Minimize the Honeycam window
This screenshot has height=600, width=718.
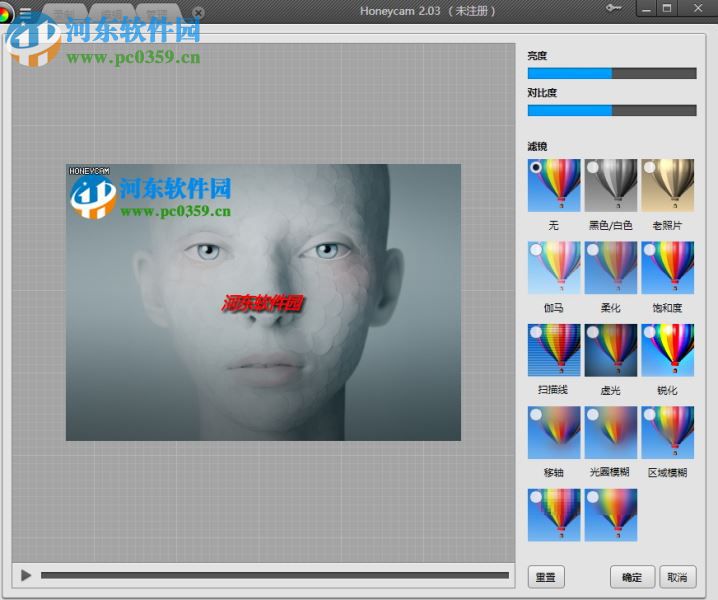[x=647, y=8]
